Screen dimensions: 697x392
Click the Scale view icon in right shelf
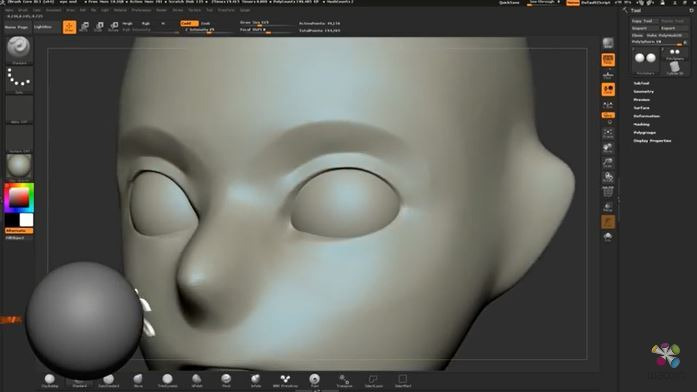(608, 163)
